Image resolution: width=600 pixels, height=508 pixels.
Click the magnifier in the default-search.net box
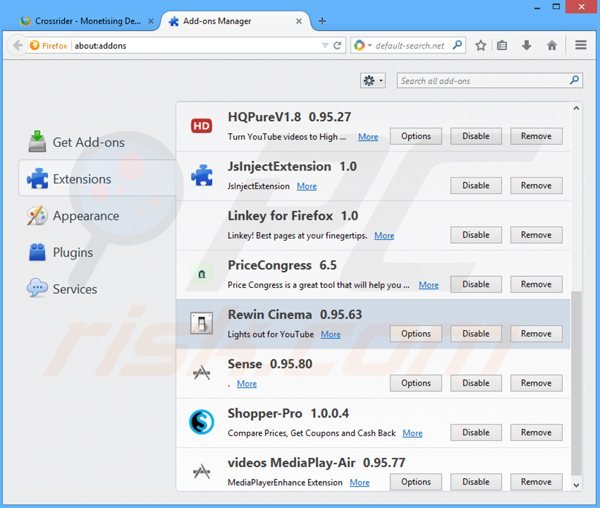457,45
